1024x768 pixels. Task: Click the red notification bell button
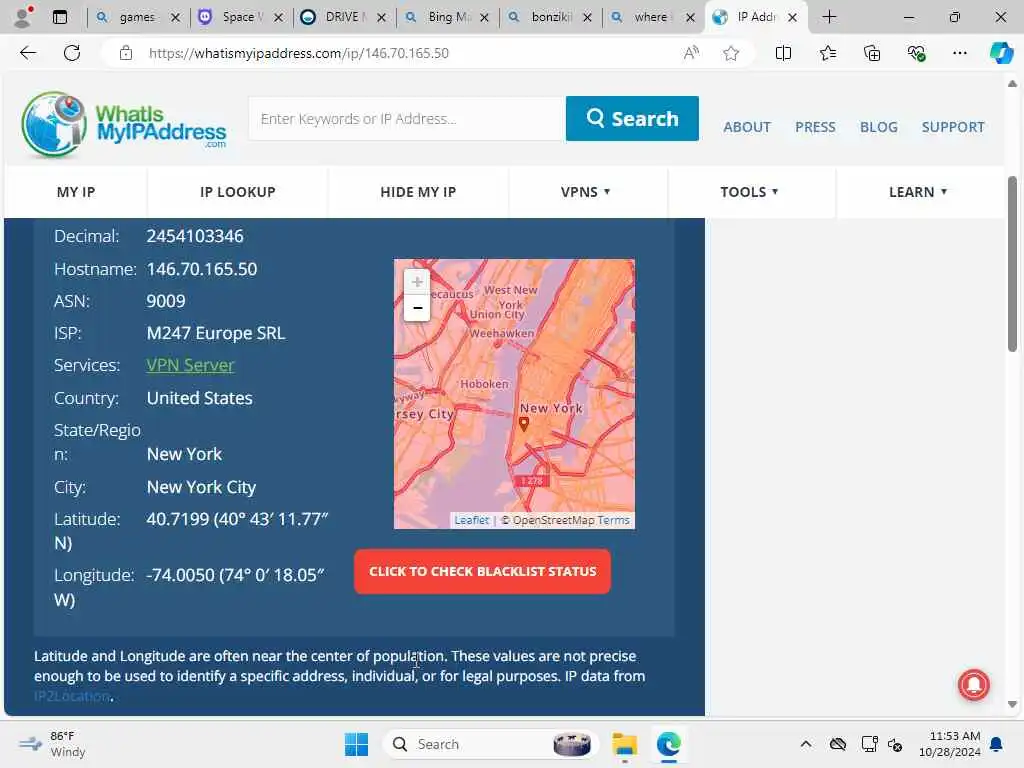tap(973, 684)
